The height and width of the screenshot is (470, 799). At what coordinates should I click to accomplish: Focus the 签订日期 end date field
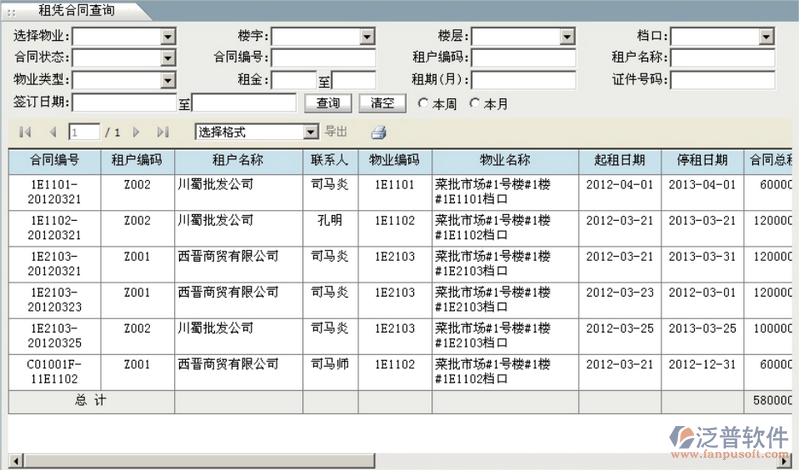[x=244, y=102]
